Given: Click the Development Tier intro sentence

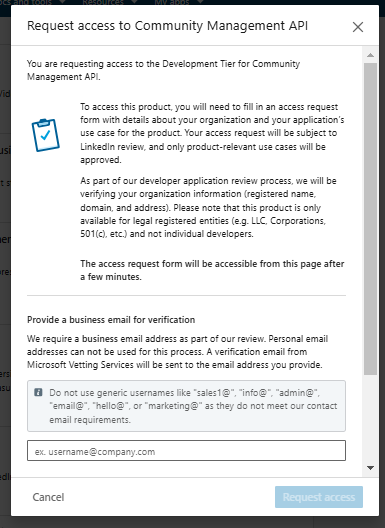Looking at the screenshot, I should coord(163,70).
